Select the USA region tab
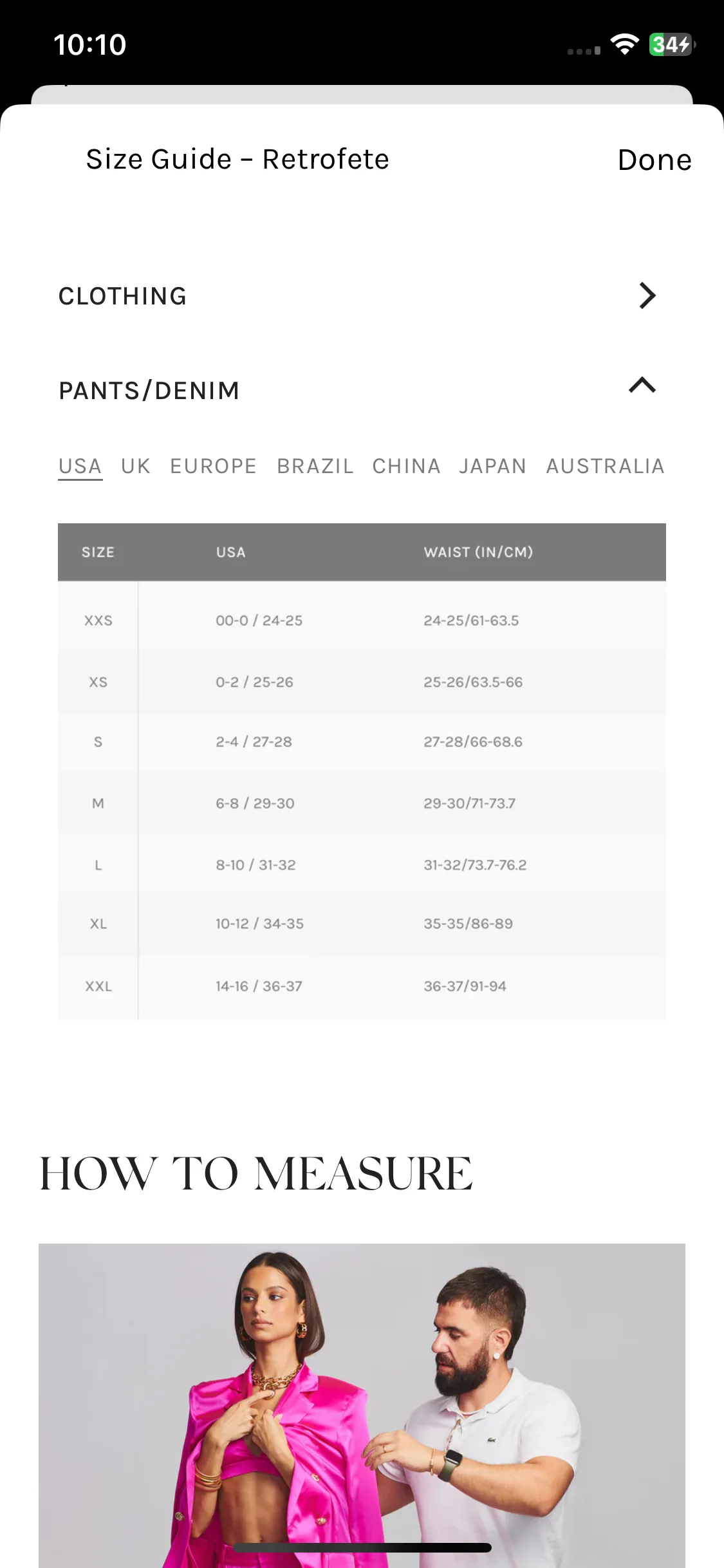This screenshot has width=724, height=1568. pos(80,466)
